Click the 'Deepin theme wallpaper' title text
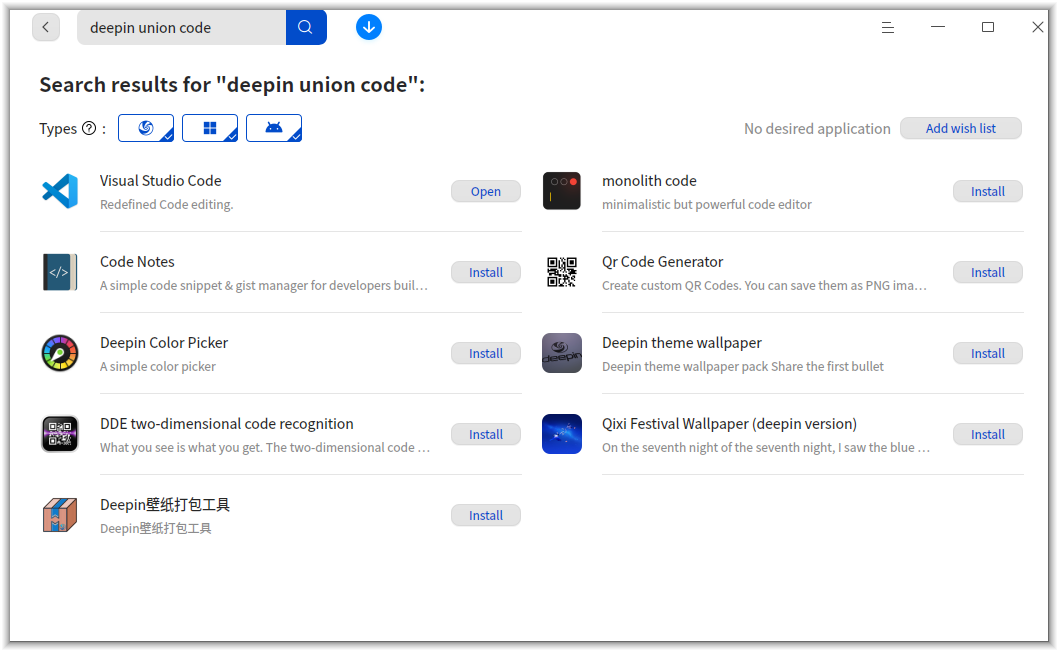The width and height of the screenshot is (1058, 651). pos(681,343)
